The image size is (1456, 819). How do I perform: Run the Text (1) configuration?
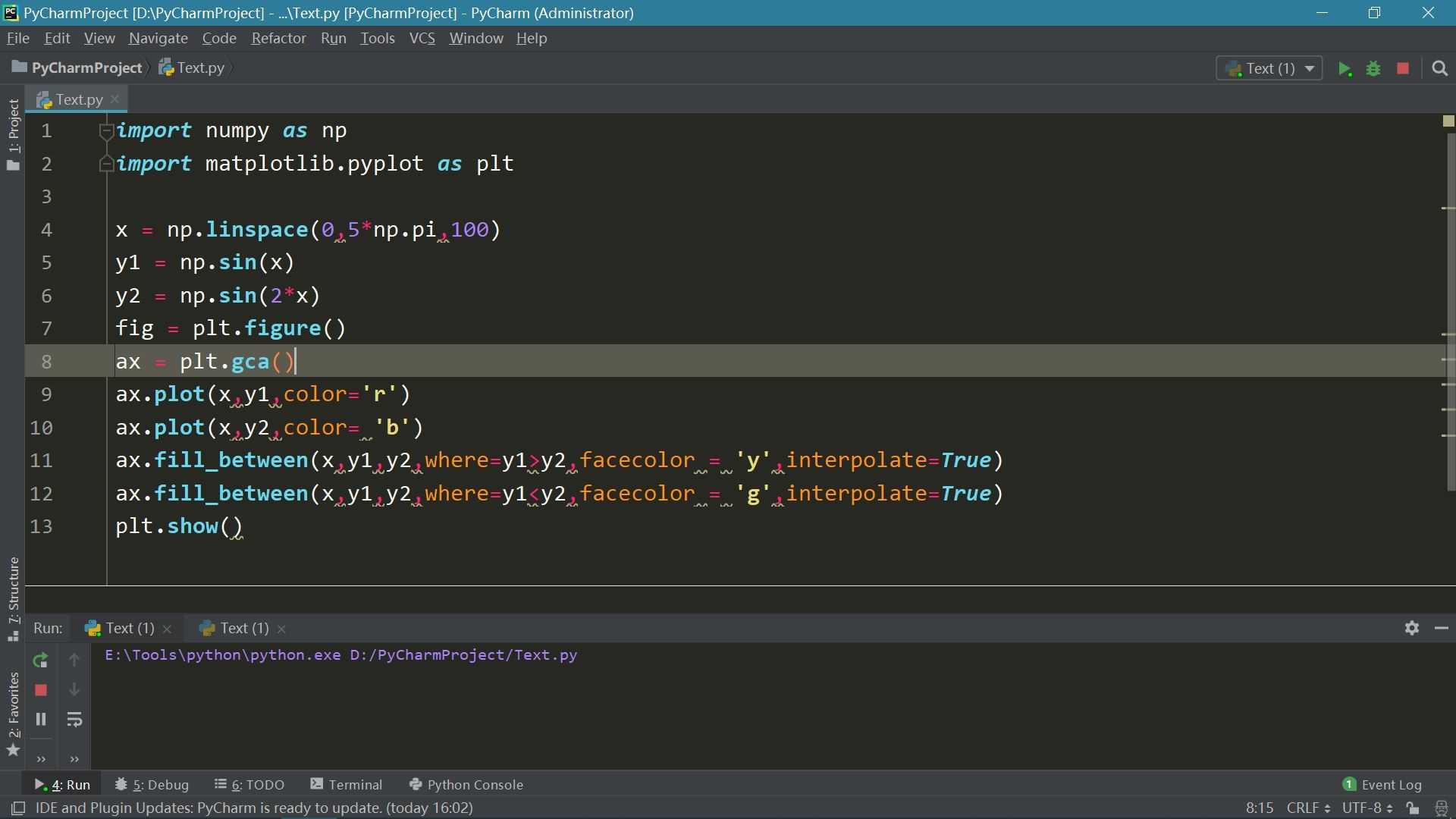(1345, 69)
